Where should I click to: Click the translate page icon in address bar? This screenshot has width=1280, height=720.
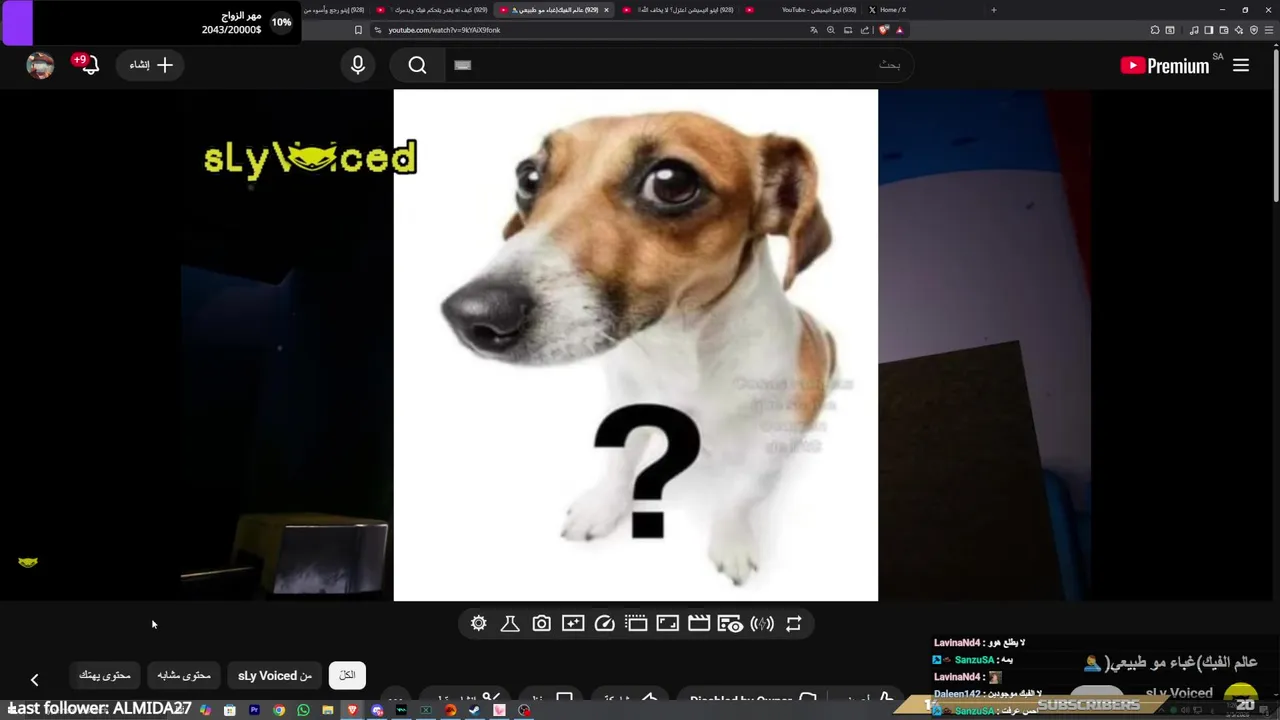click(x=814, y=30)
